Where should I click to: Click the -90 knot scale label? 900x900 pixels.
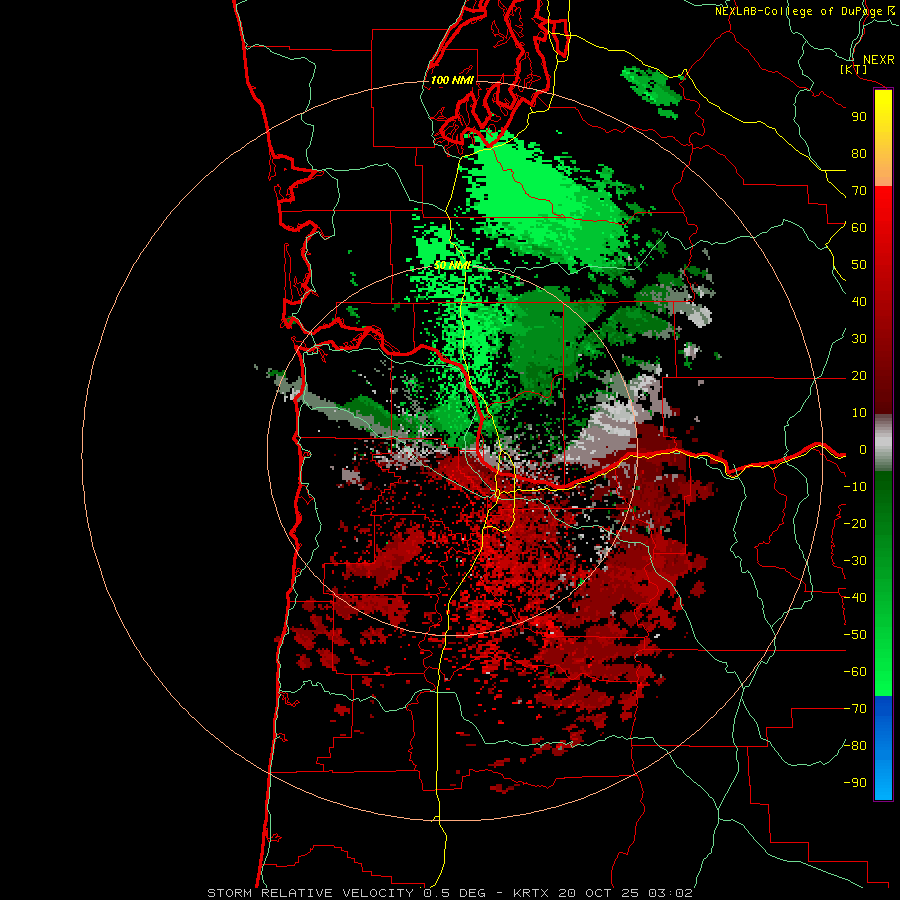click(x=855, y=783)
